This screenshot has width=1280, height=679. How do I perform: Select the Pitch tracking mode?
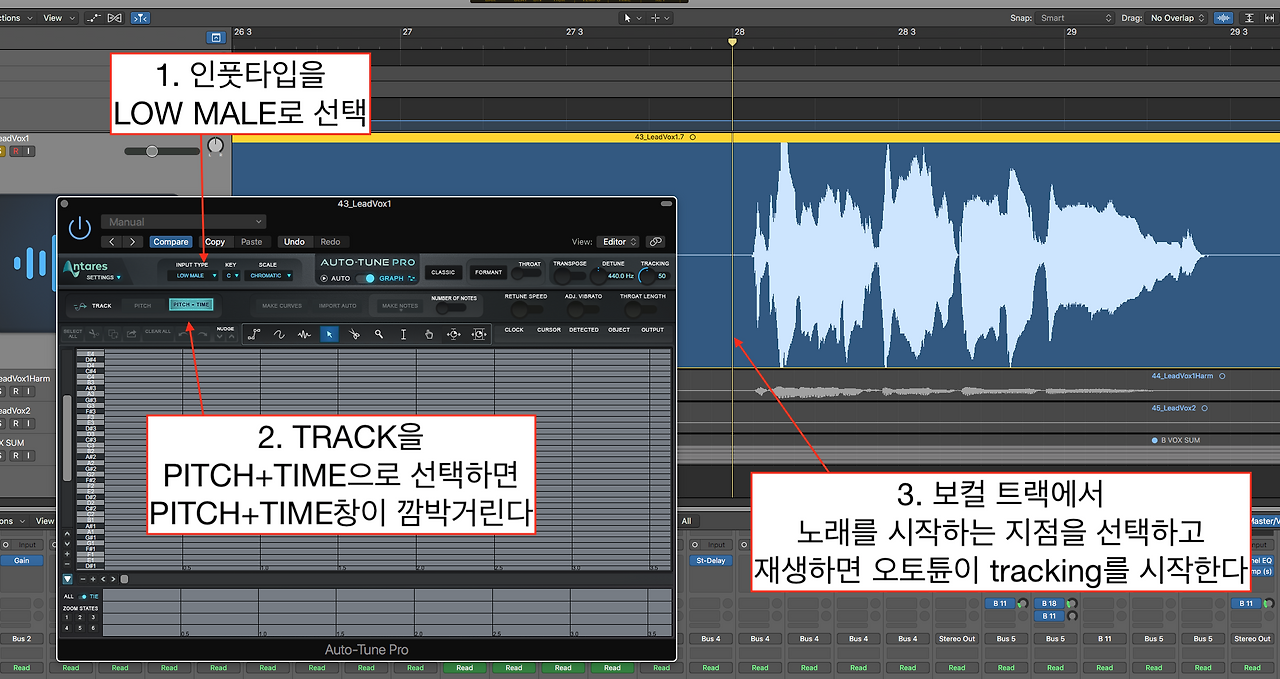[143, 305]
